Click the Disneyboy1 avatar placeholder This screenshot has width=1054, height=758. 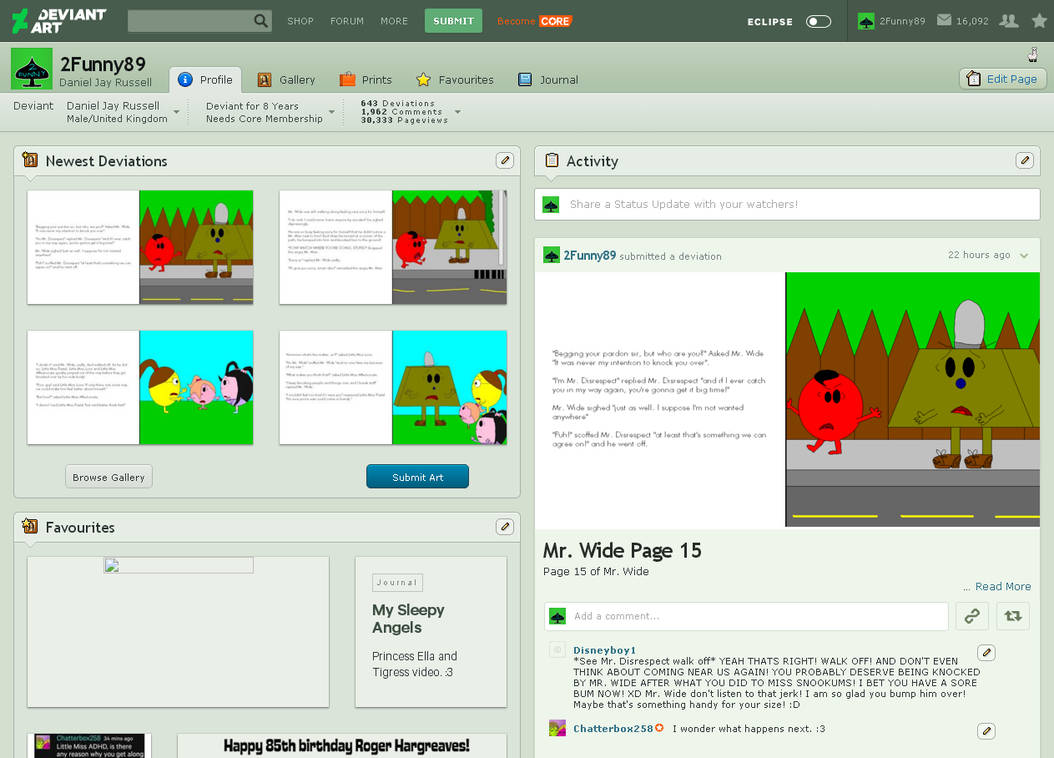pyautogui.click(x=557, y=650)
